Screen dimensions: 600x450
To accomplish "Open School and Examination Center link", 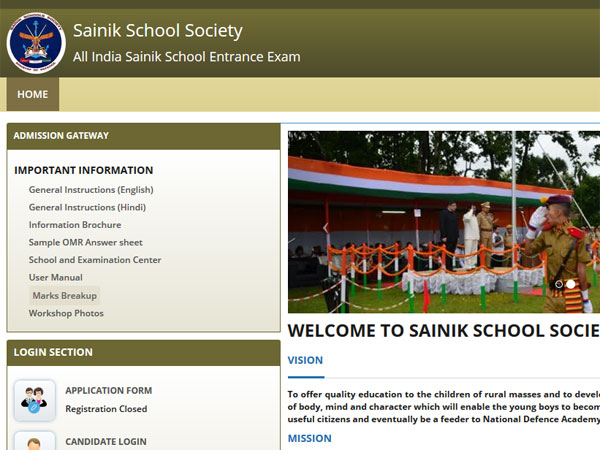I will [x=95, y=260].
